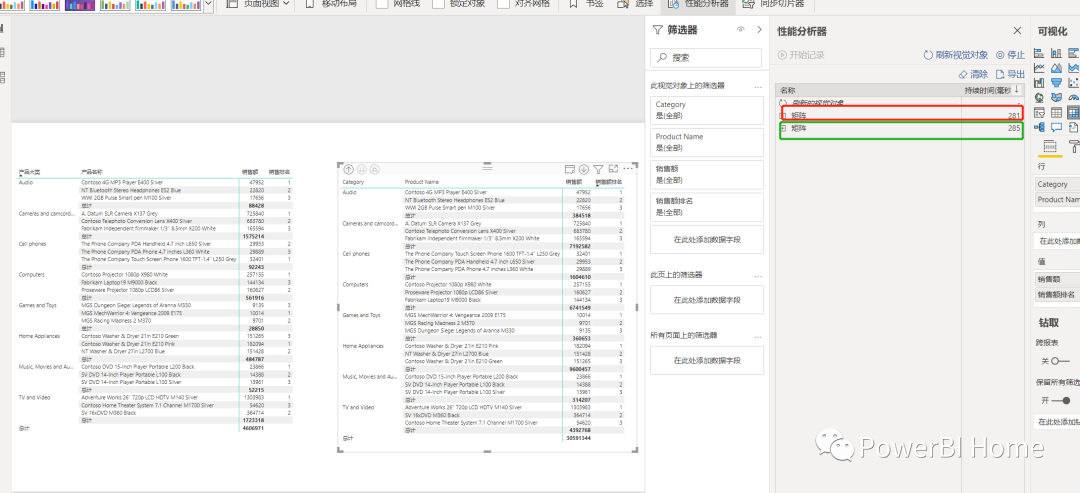Click 刷新视觉对象 in the analyzer

click(955, 55)
